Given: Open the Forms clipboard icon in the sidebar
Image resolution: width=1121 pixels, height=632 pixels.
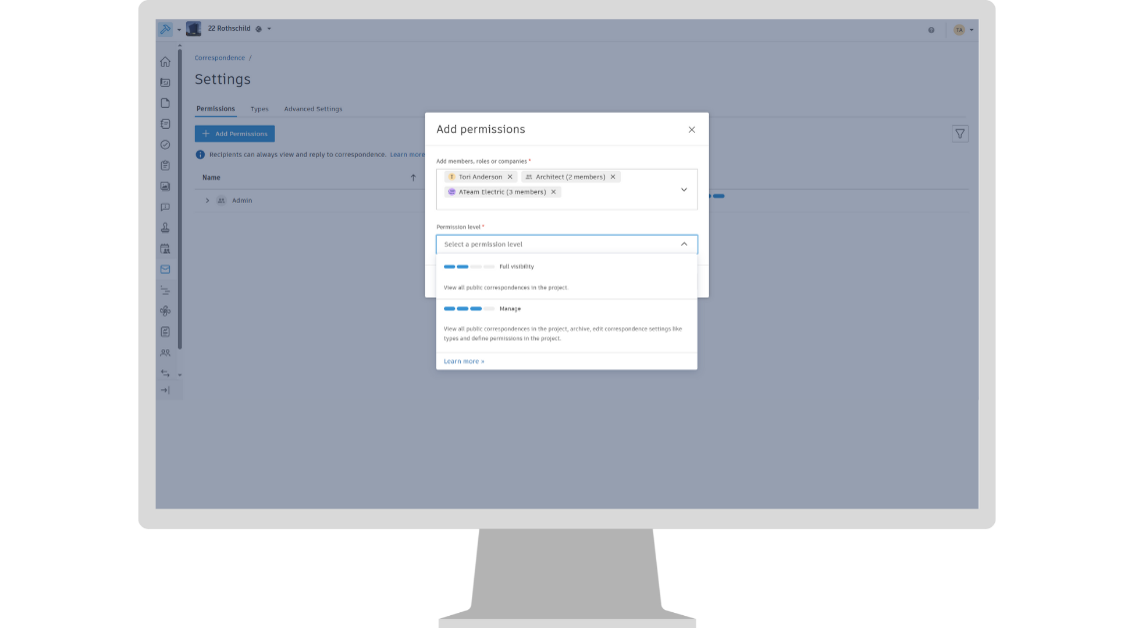Looking at the screenshot, I should click(x=165, y=166).
